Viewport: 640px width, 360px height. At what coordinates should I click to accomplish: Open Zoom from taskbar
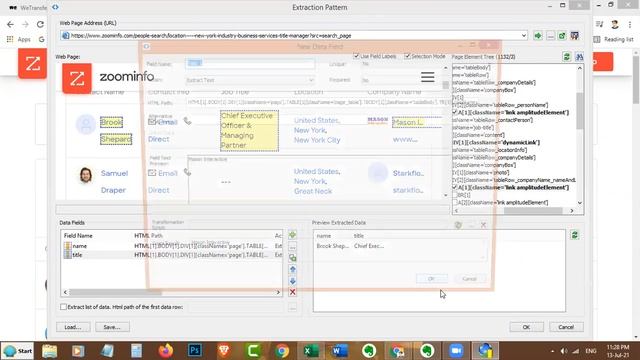[x=456, y=351]
